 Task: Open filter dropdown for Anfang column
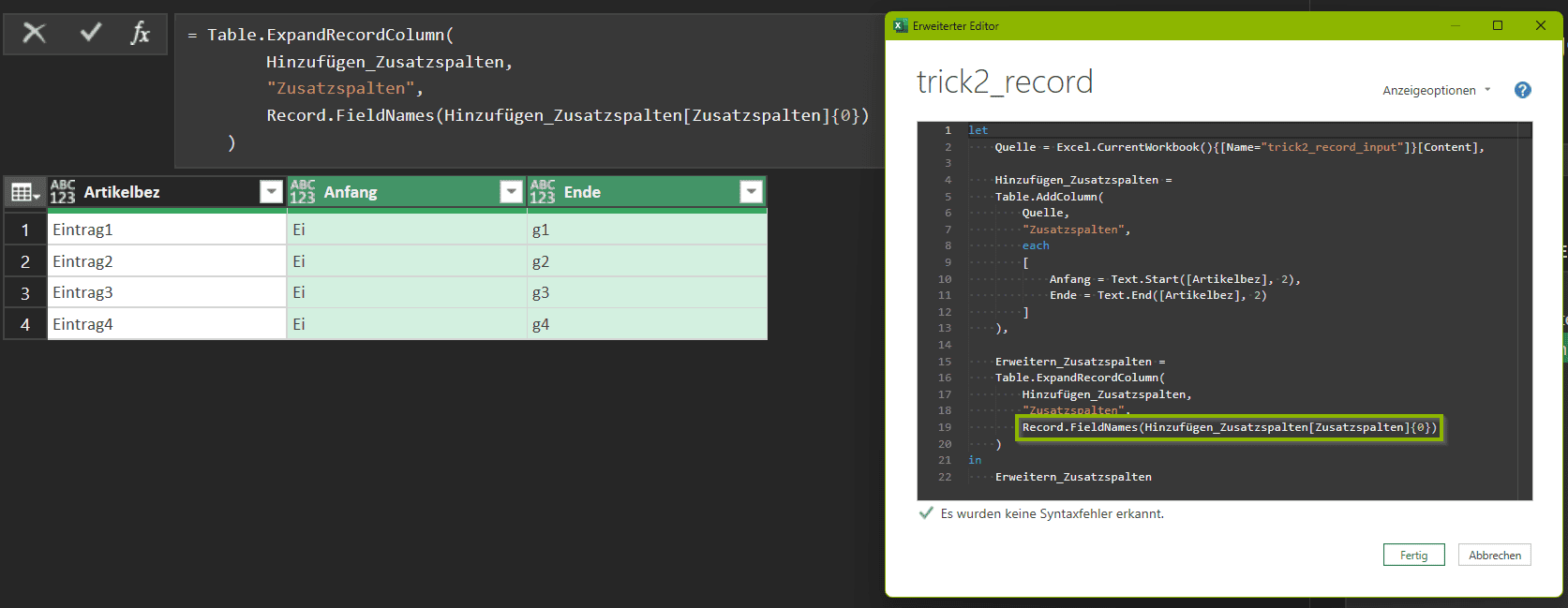pos(511,192)
